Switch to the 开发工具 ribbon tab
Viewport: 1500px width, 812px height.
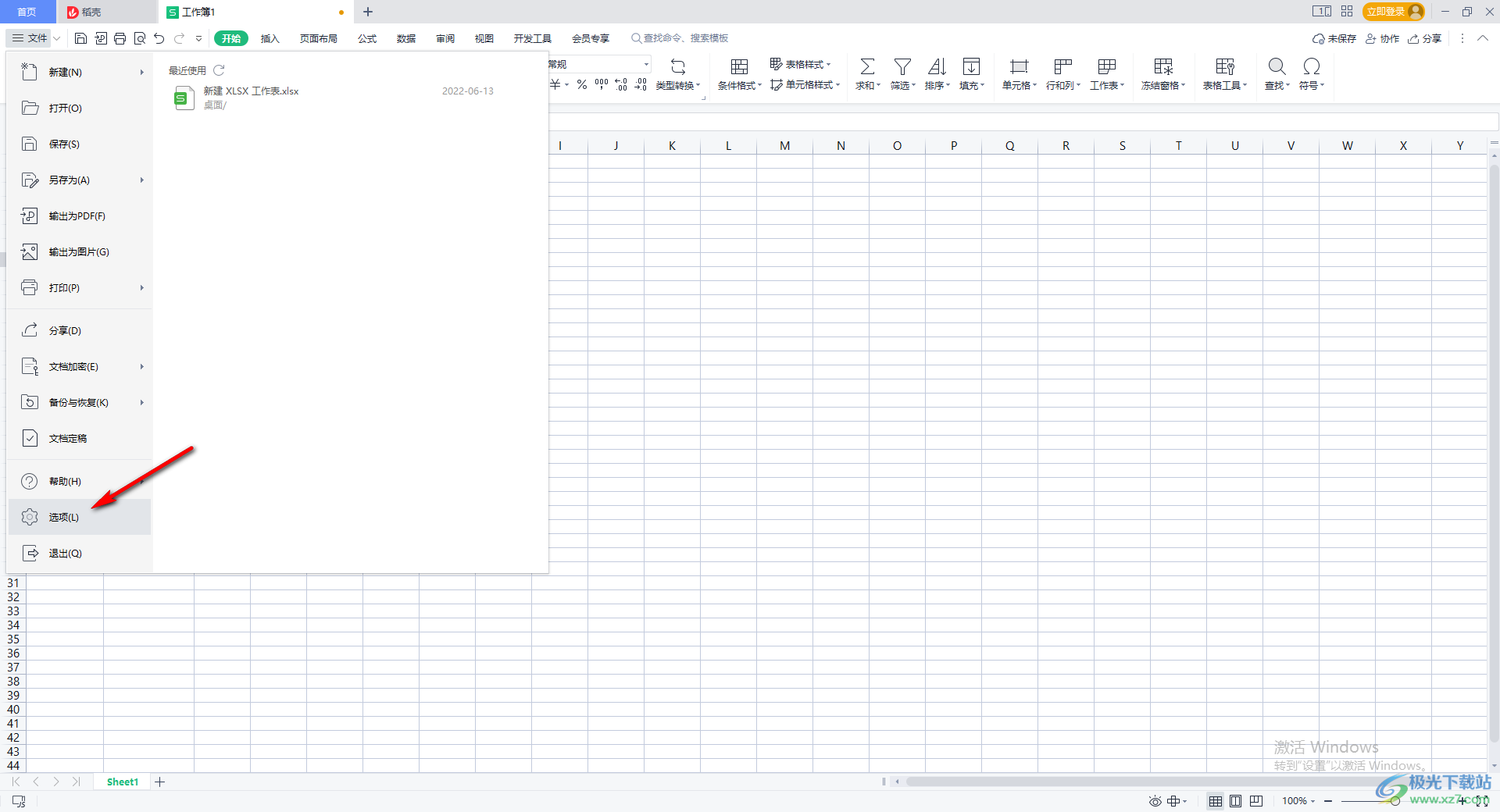[533, 38]
